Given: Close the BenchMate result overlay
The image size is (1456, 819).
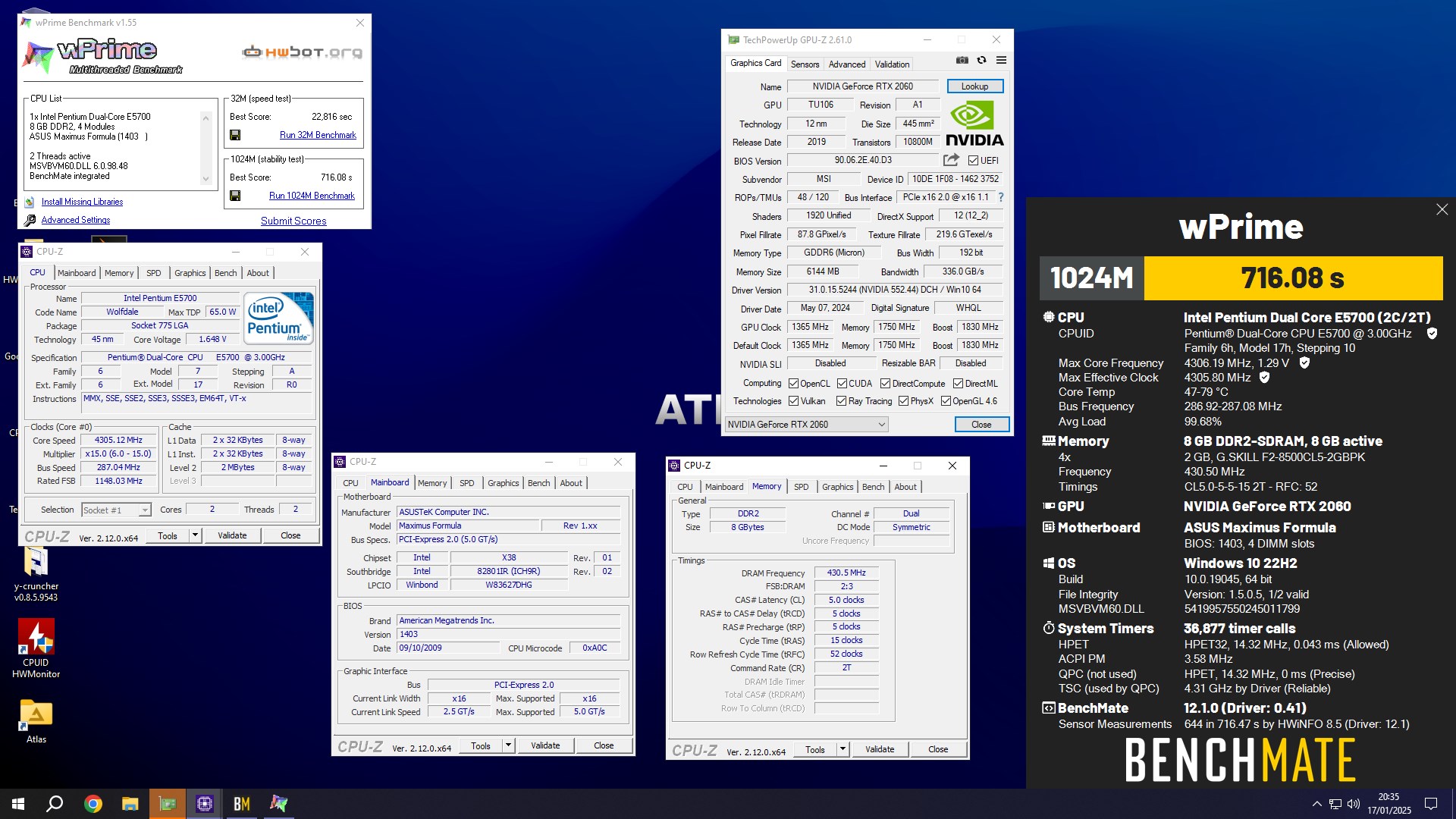Looking at the screenshot, I should (x=1442, y=210).
